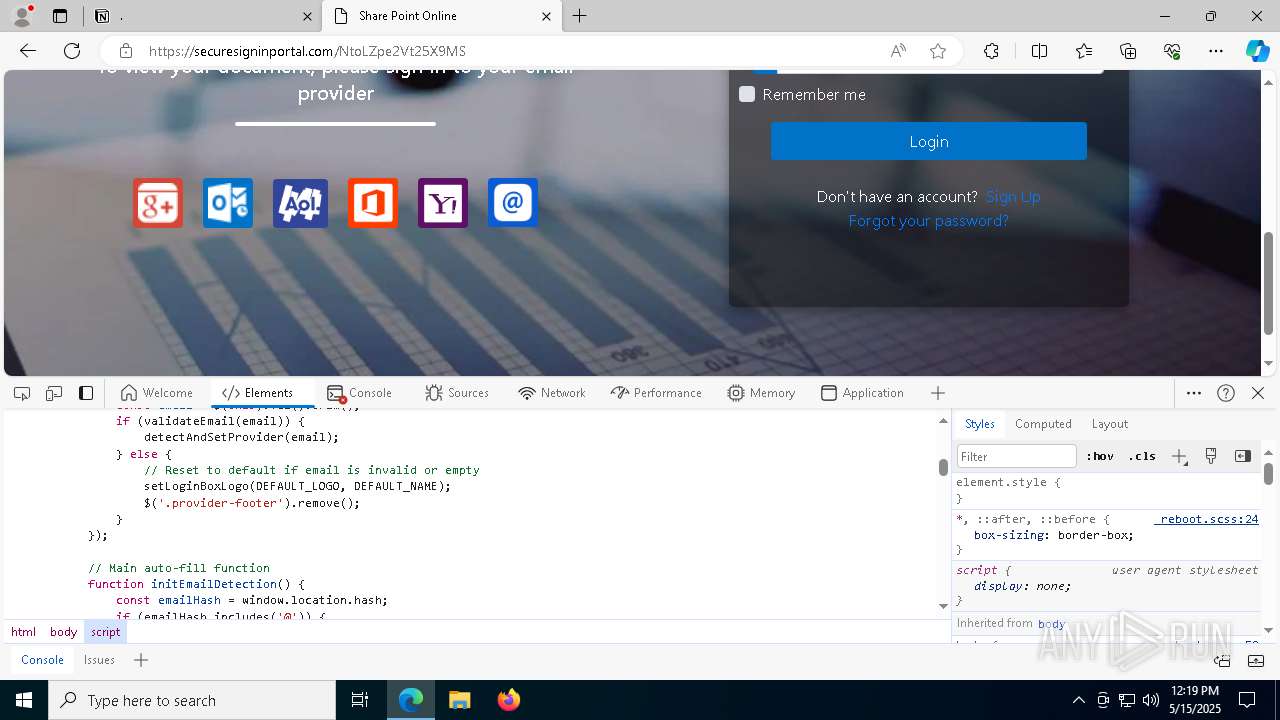The height and width of the screenshot is (720, 1280).
Task: Select the Office 365 provider icon
Action: 373,203
